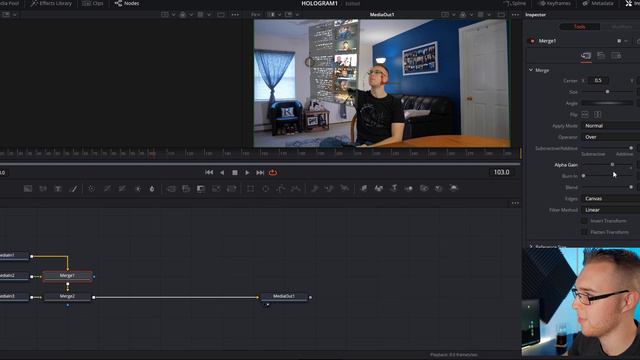Screen dimensions: 640x360
Task: Add a Transform node from the toolbar
Action: [x=231, y=189]
